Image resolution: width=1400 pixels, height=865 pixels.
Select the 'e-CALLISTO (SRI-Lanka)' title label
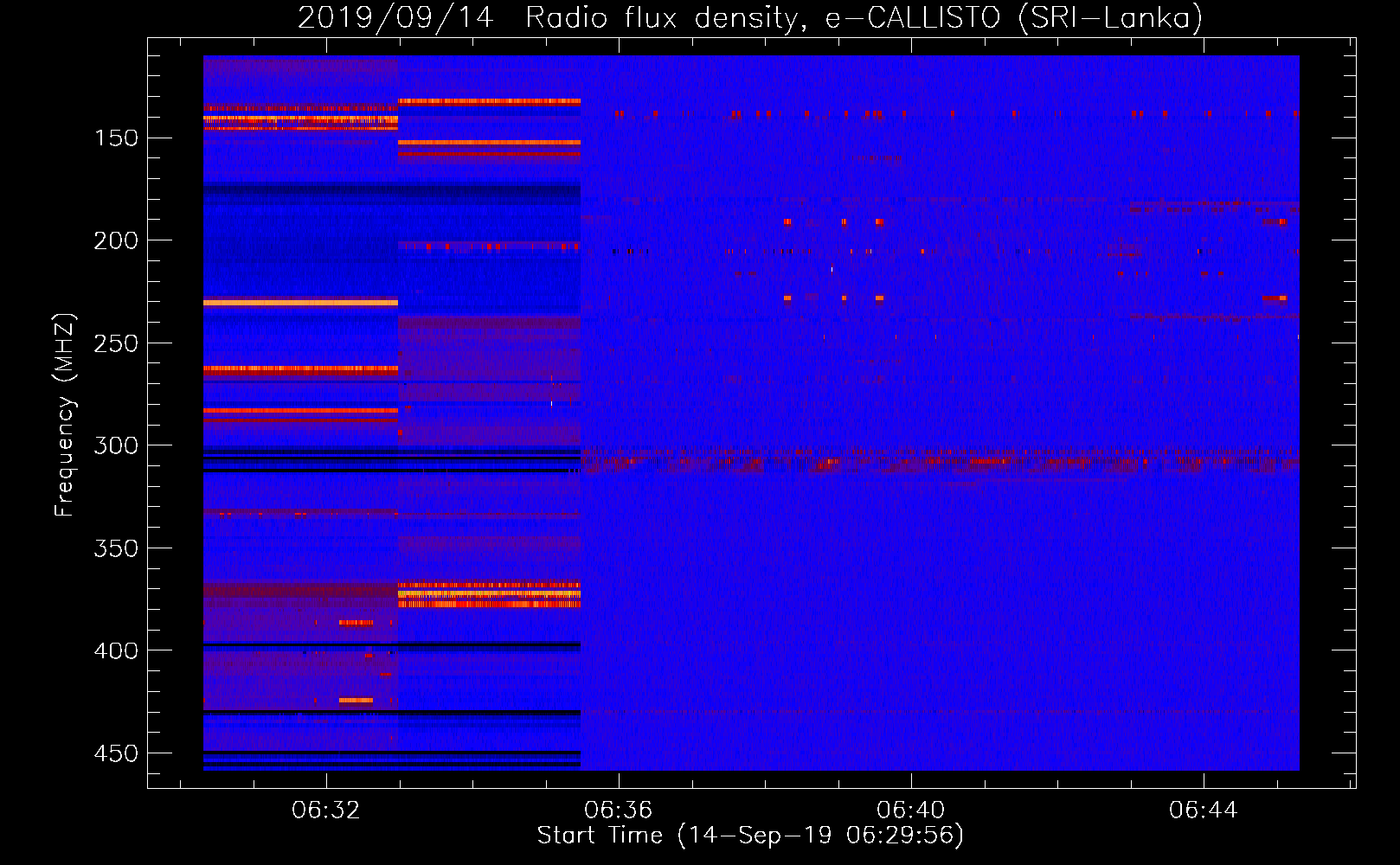1013,18
